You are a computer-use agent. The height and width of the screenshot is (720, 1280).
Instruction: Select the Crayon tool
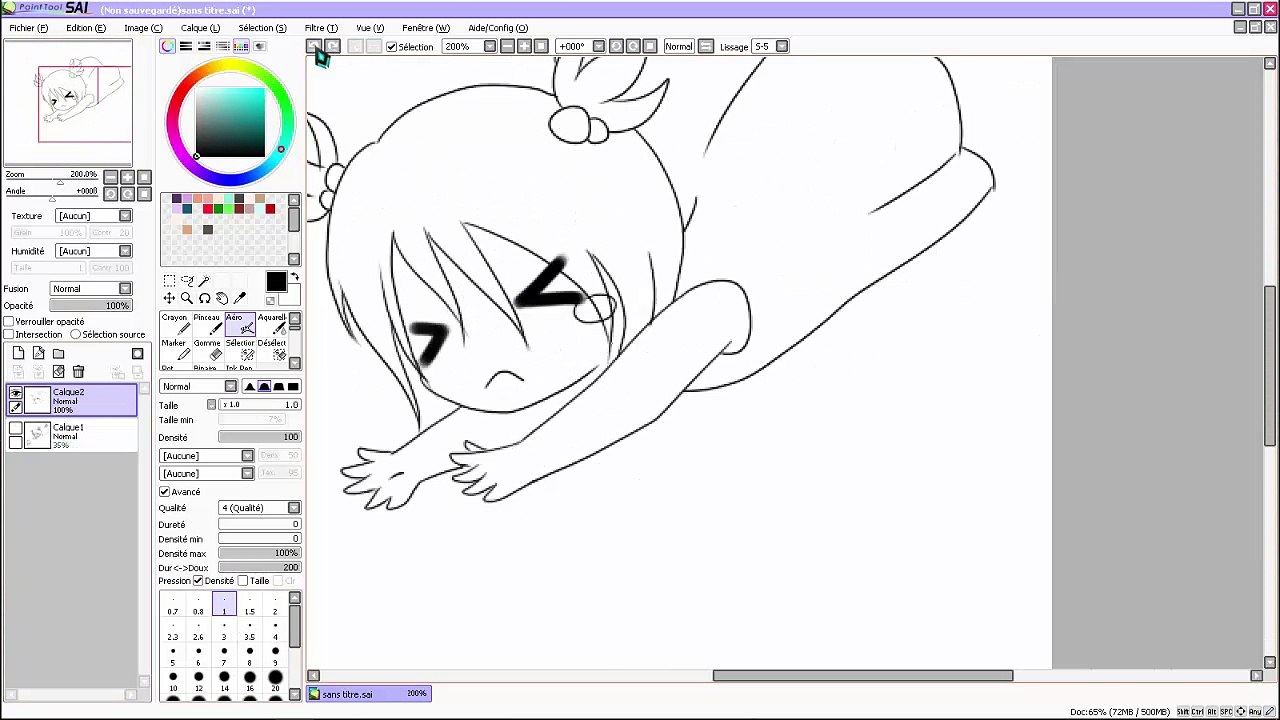[x=174, y=324]
